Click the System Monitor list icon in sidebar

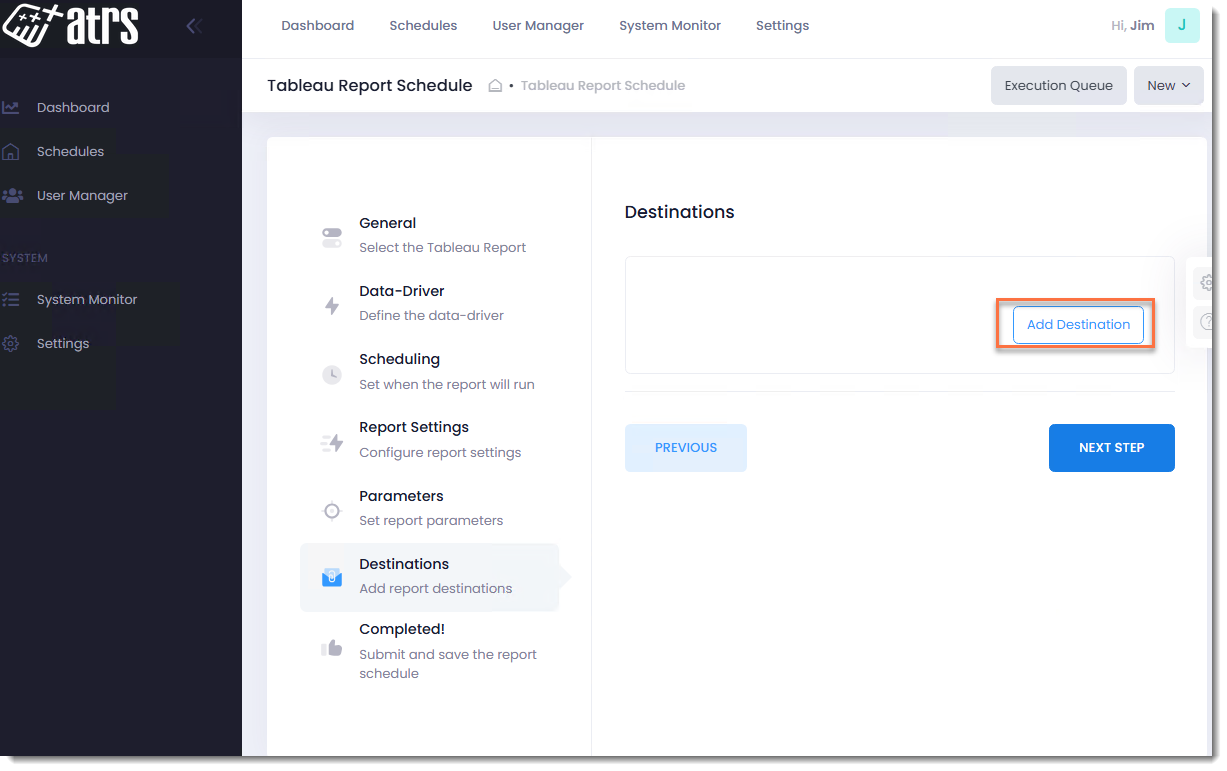point(11,299)
